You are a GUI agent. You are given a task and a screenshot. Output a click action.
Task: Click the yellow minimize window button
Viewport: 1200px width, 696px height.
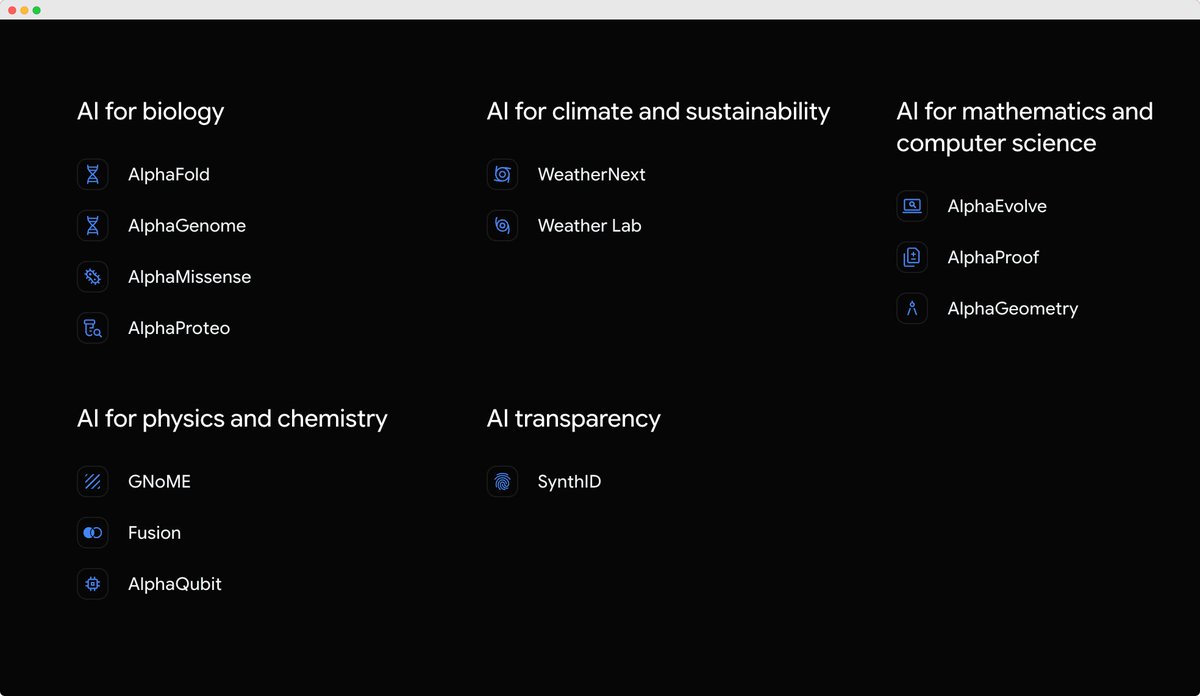pyautogui.click(x=25, y=10)
